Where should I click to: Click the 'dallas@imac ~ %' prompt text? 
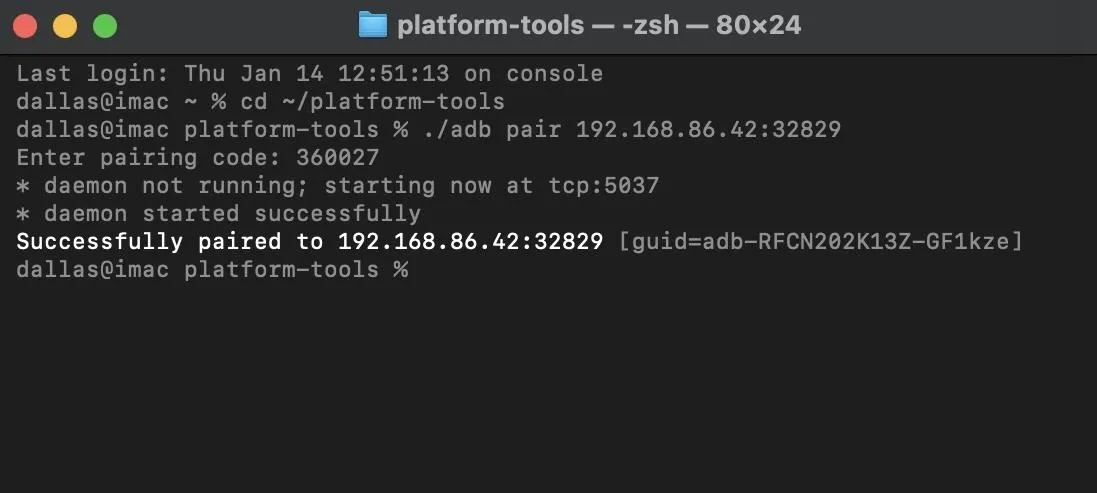pyautogui.click(x=121, y=101)
